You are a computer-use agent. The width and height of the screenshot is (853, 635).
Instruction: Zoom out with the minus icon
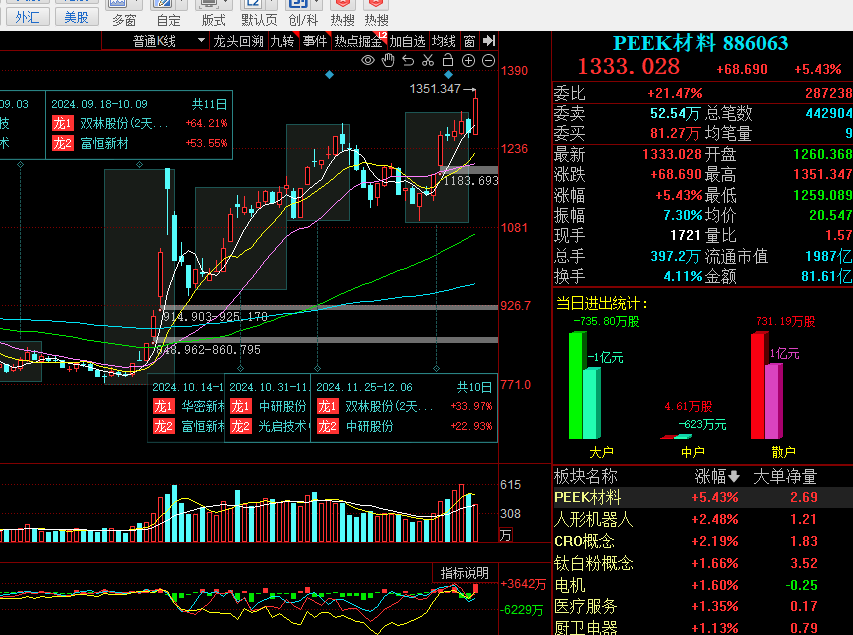pyautogui.click(x=489, y=60)
